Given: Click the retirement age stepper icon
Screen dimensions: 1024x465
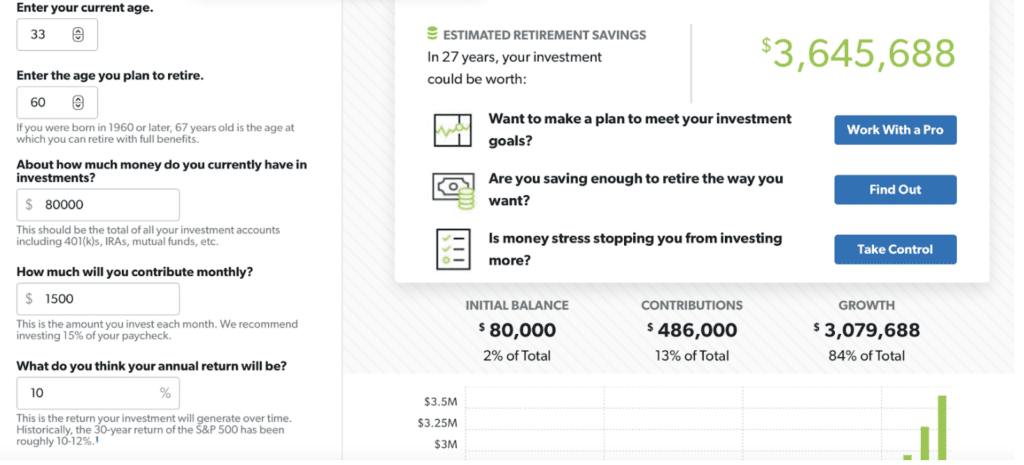Looking at the screenshot, I should [x=78, y=103].
